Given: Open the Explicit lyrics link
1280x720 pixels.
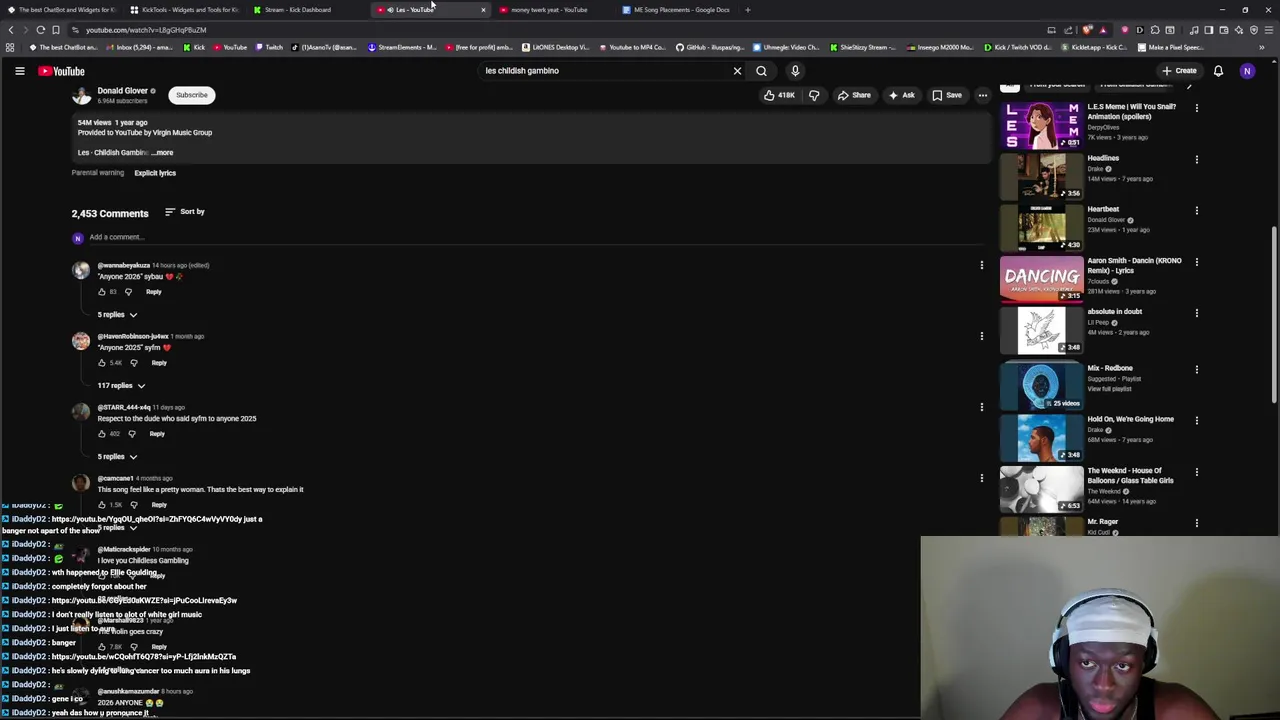Looking at the screenshot, I should pyautogui.click(x=155, y=173).
